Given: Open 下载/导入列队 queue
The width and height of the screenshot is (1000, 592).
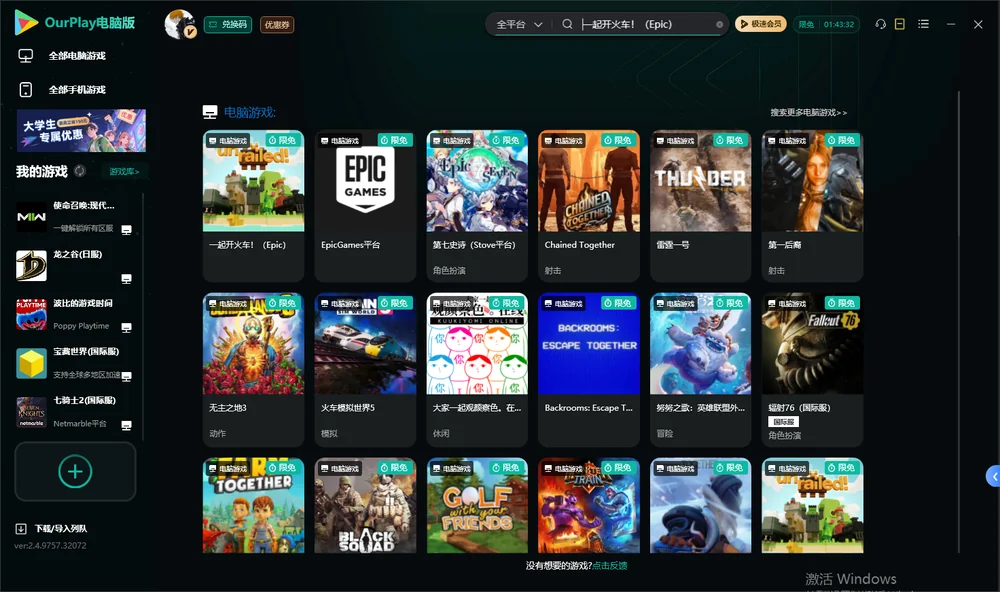Looking at the screenshot, I should pos(61,529).
